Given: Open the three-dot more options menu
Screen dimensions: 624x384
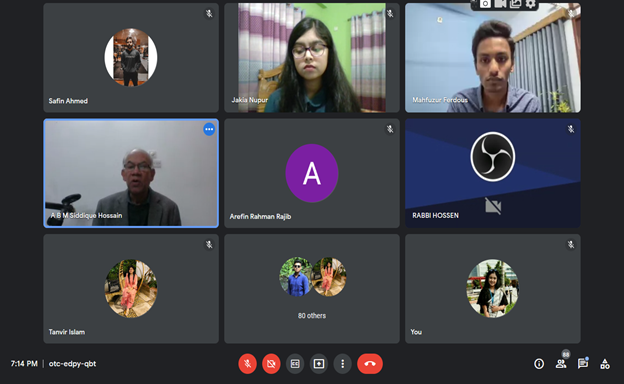Looking at the screenshot, I should pyautogui.click(x=343, y=364).
